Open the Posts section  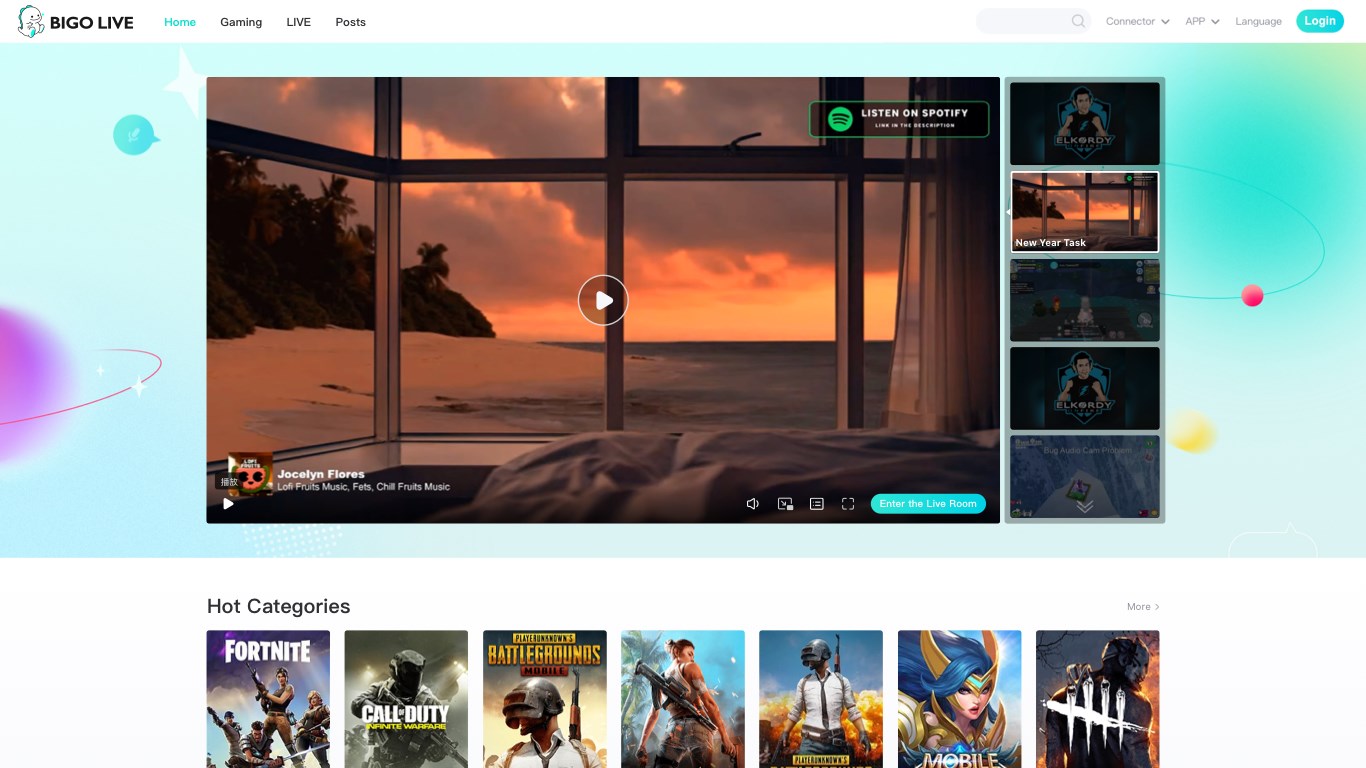pos(350,21)
